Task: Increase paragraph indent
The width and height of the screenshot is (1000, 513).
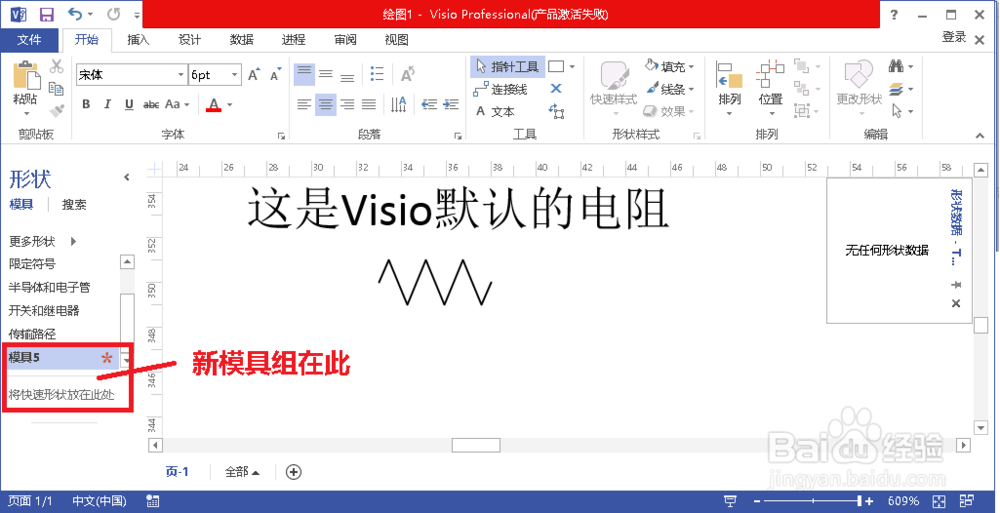Action: coord(451,103)
